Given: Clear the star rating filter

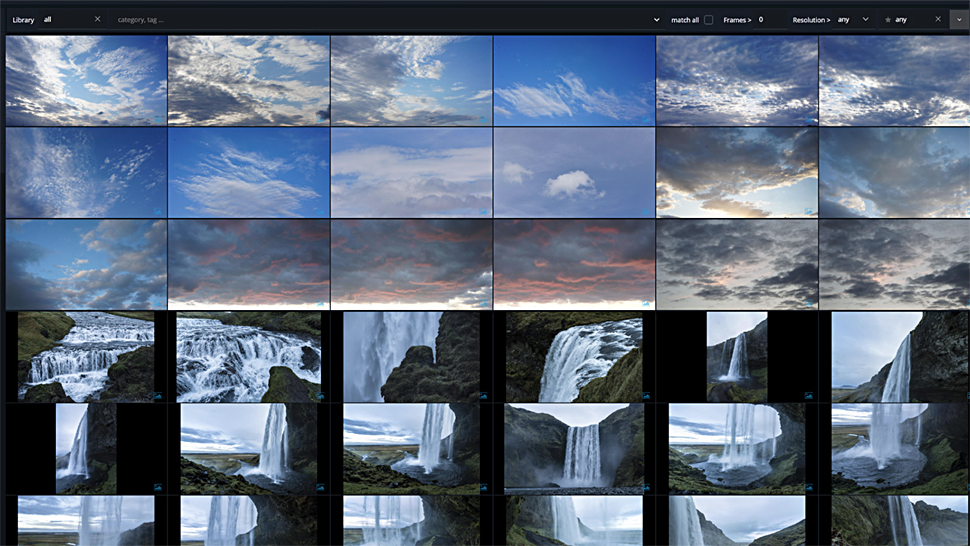Looking at the screenshot, I should point(938,19).
